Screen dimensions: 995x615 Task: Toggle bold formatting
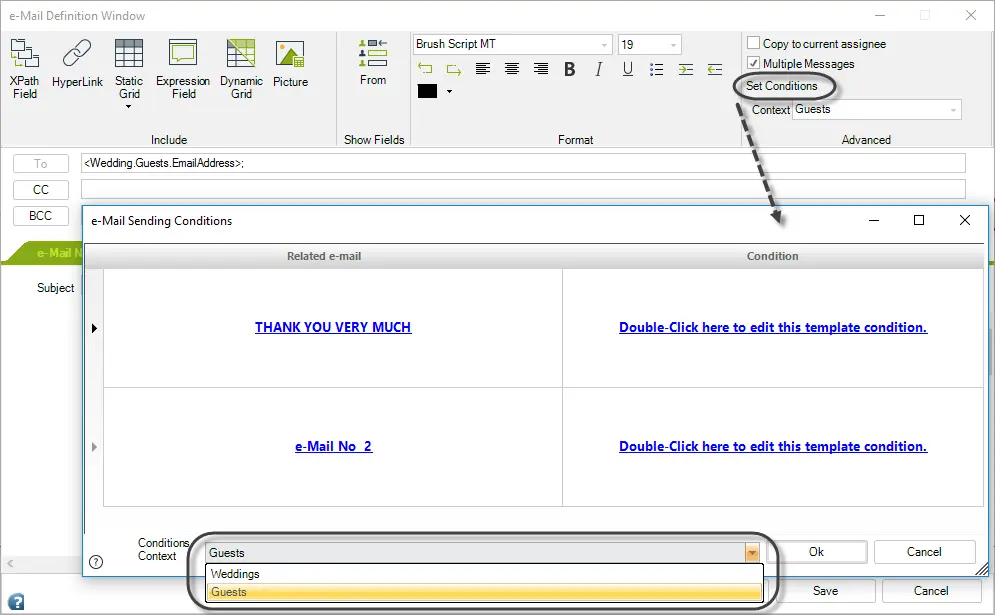point(570,69)
